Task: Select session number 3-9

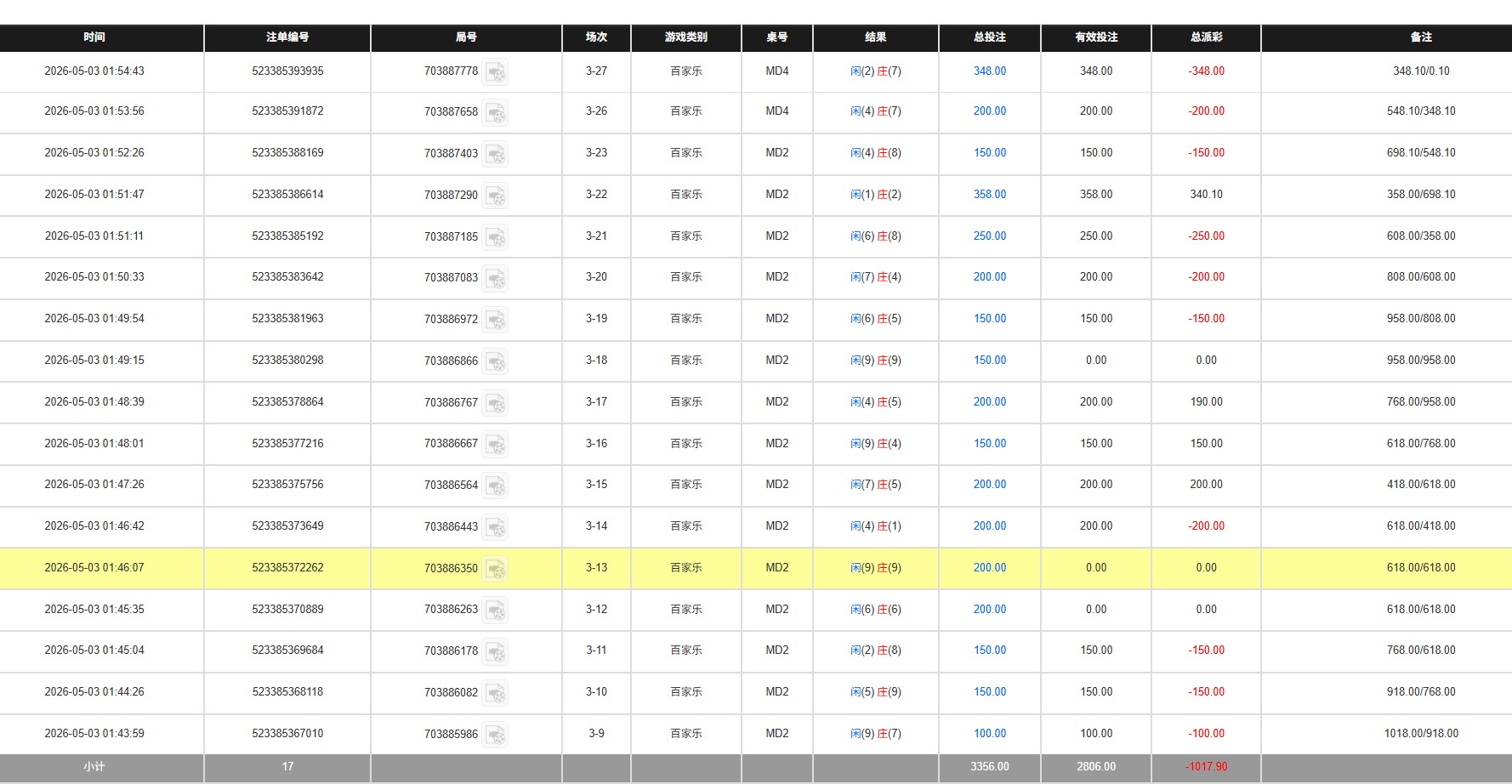Action: [x=596, y=734]
